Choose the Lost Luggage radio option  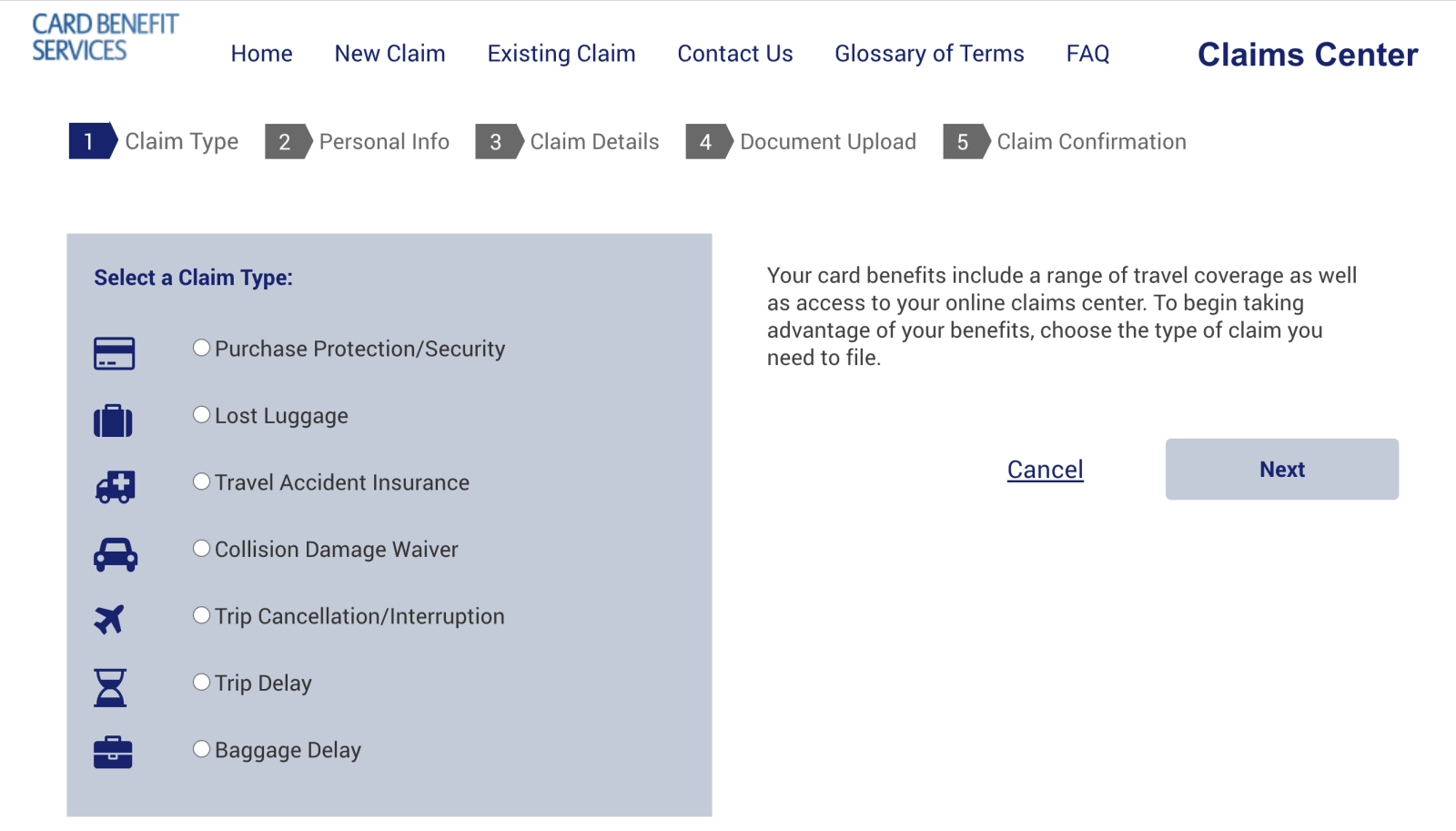click(x=202, y=415)
